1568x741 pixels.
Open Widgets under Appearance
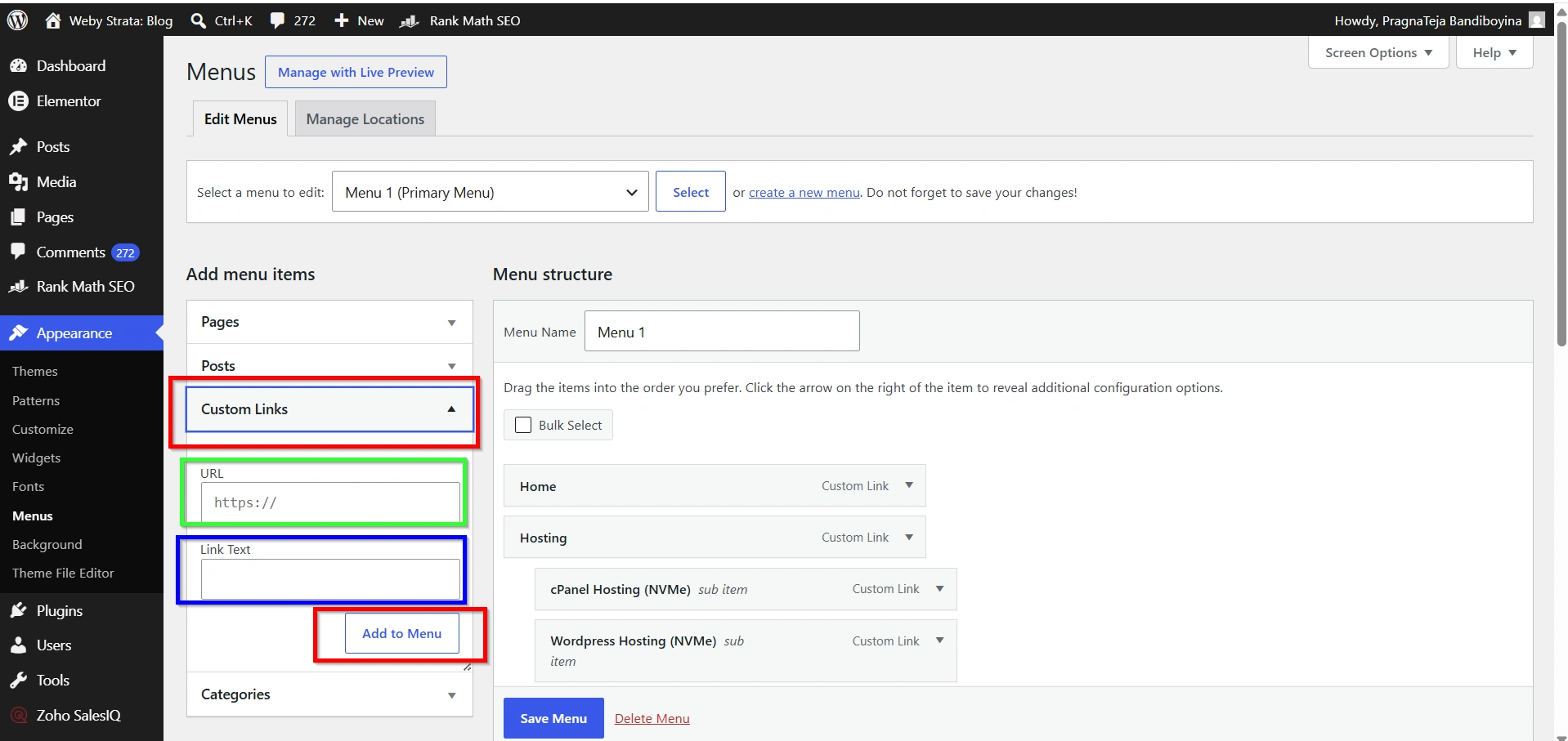point(37,458)
